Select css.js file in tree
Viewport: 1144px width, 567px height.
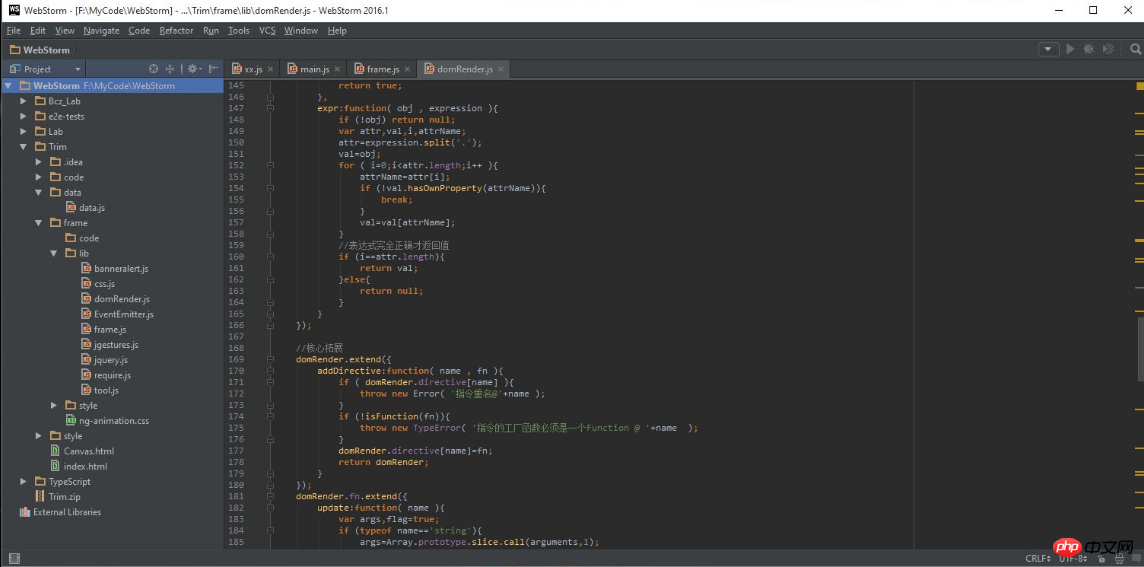(98, 284)
